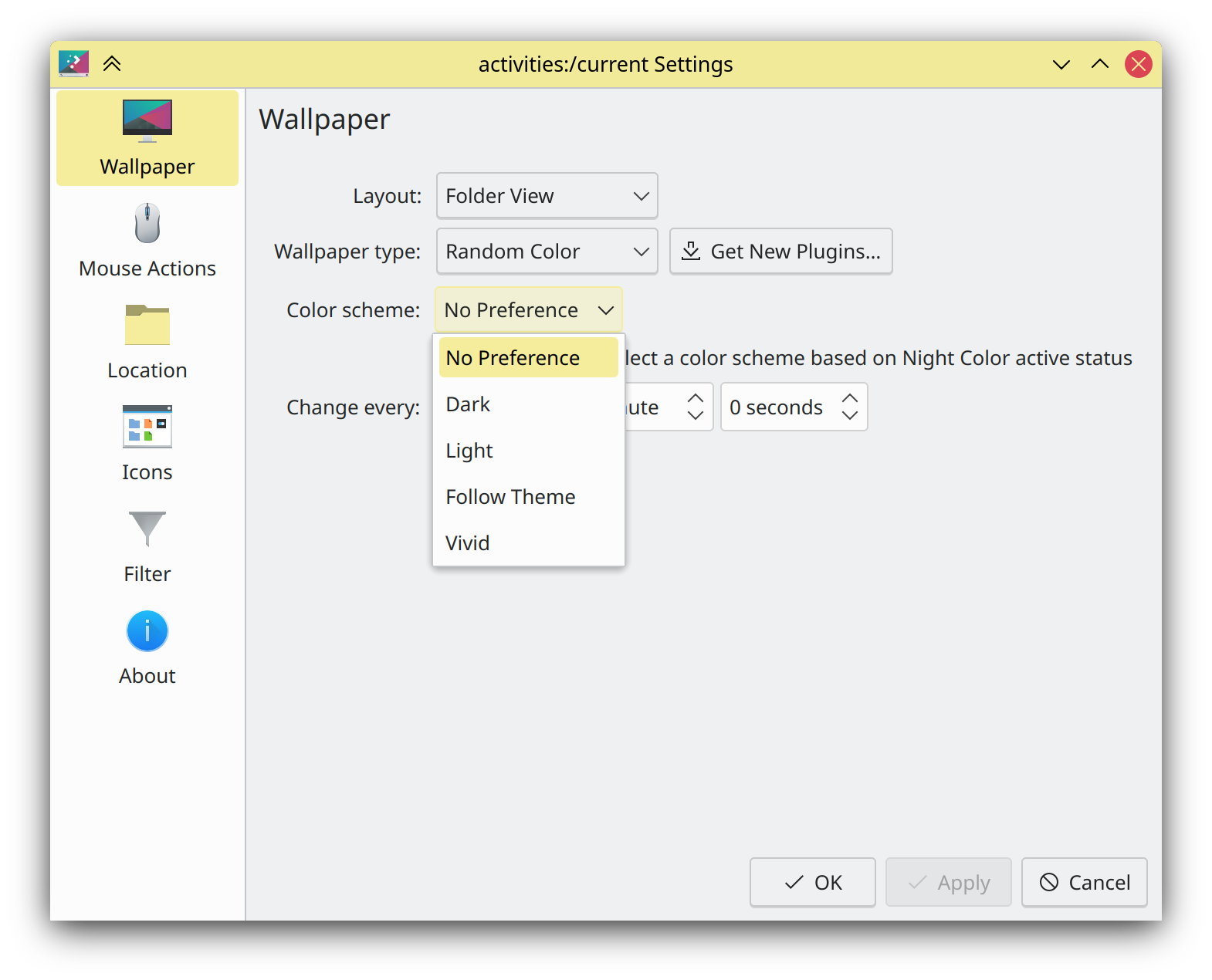Choose Vivid color scheme option

coord(529,543)
